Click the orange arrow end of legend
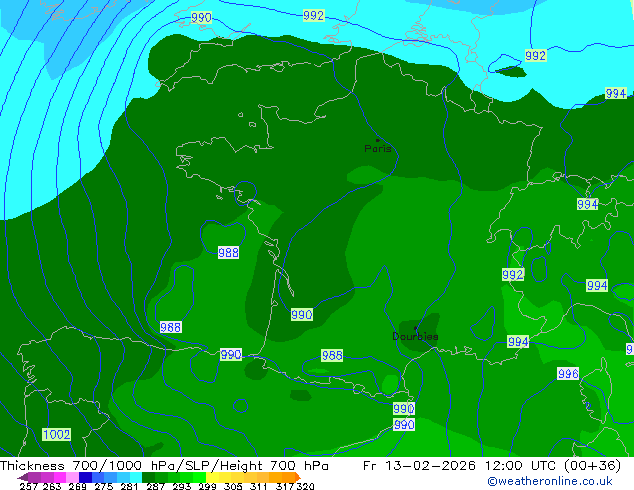The width and height of the screenshot is (634, 490). point(298,477)
